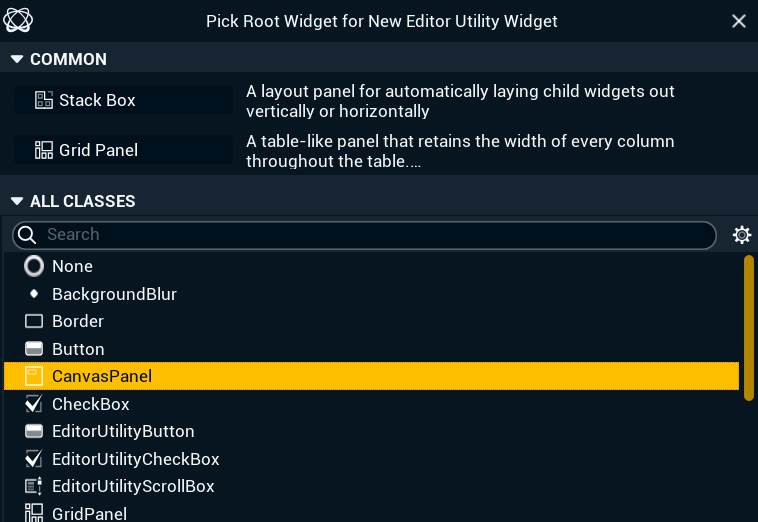Screen dimensions: 758x522
Task: Pick the Grid Panel root widget button
Action: pyautogui.click(x=123, y=150)
